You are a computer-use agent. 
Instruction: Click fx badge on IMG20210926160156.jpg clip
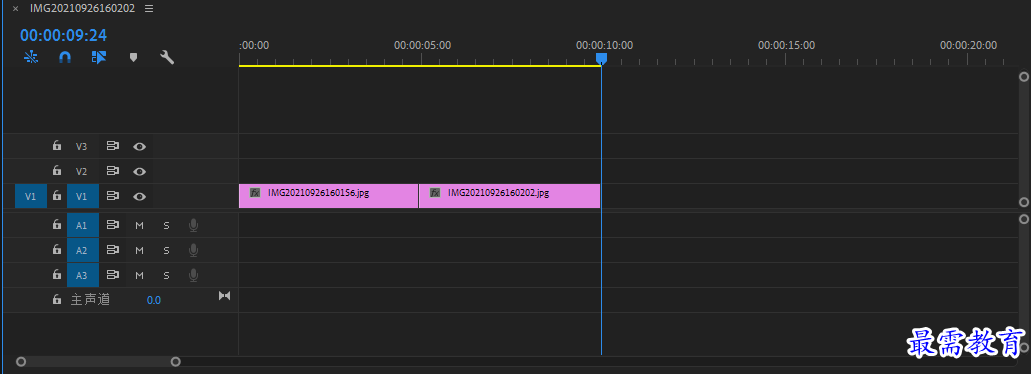tap(255, 193)
